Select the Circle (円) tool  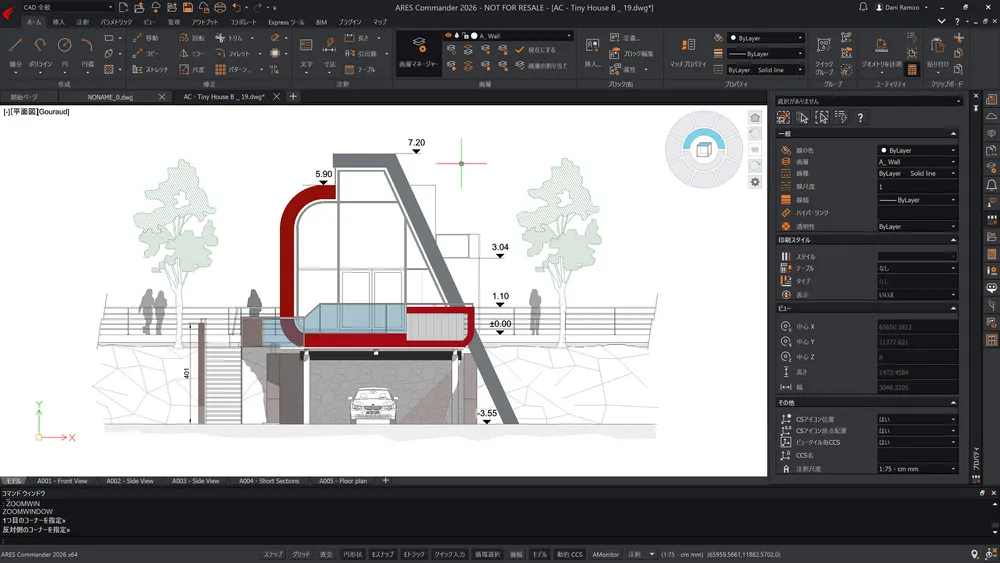click(x=64, y=46)
